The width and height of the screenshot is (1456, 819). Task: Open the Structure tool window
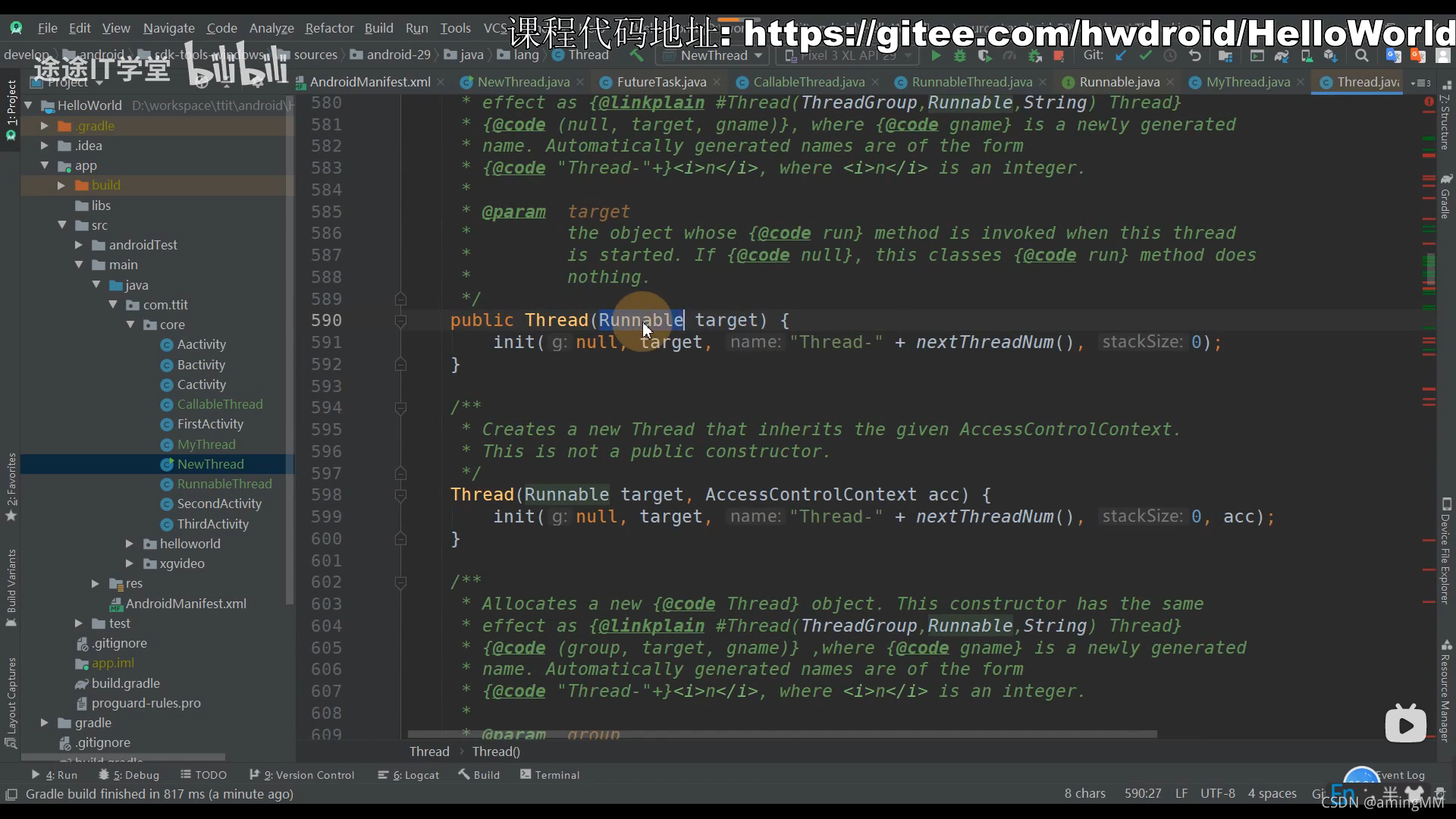click(1445, 115)
